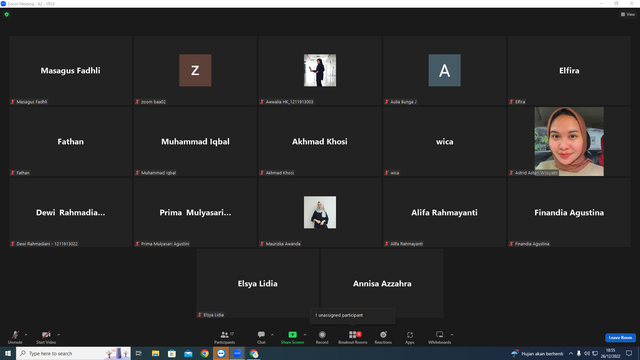
Task: Click the '1 unassigned participant' tooltip
Action: (353, 316)
